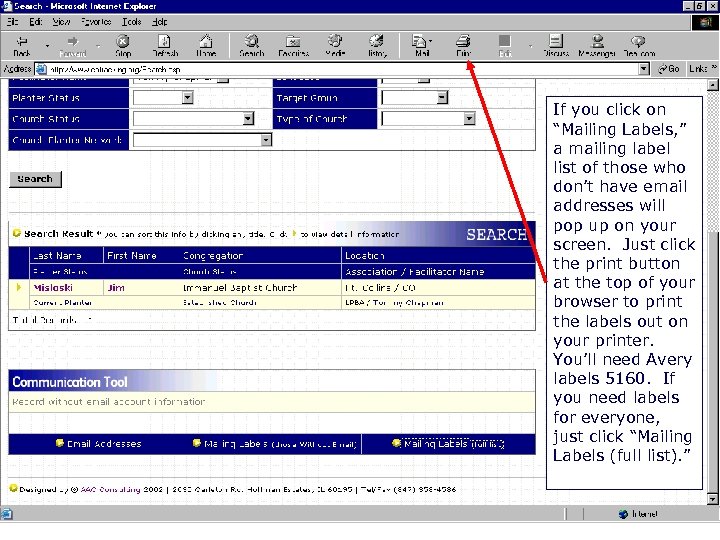Click the Association / Facilitator Name header
The width and height of the screenshot is (720, 540).
pyautogui.click(x=415, y=271)
